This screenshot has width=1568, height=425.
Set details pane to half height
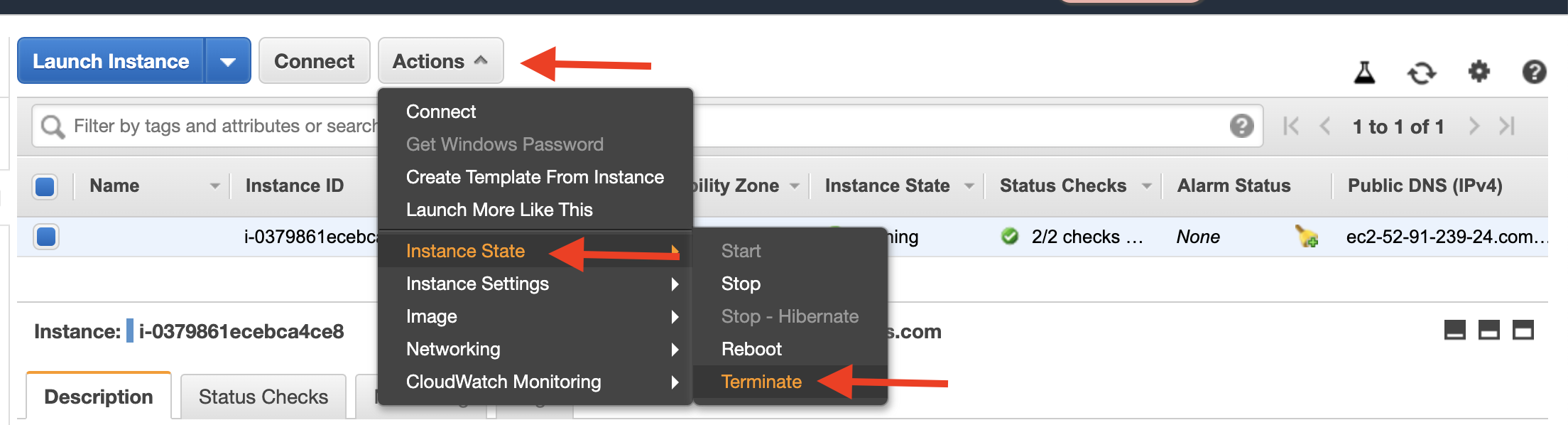tap(1489, 330)
